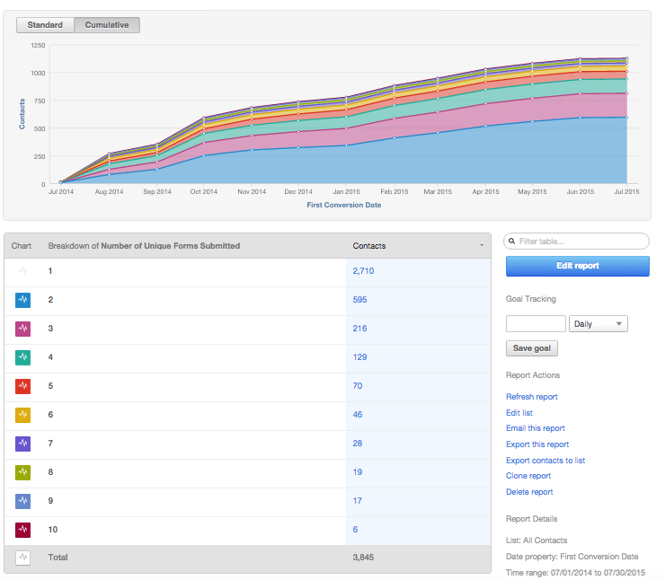665x580 pixels.
Task: Toggle the light blue chart icon for row 9
Action: (x=22, y=500)
